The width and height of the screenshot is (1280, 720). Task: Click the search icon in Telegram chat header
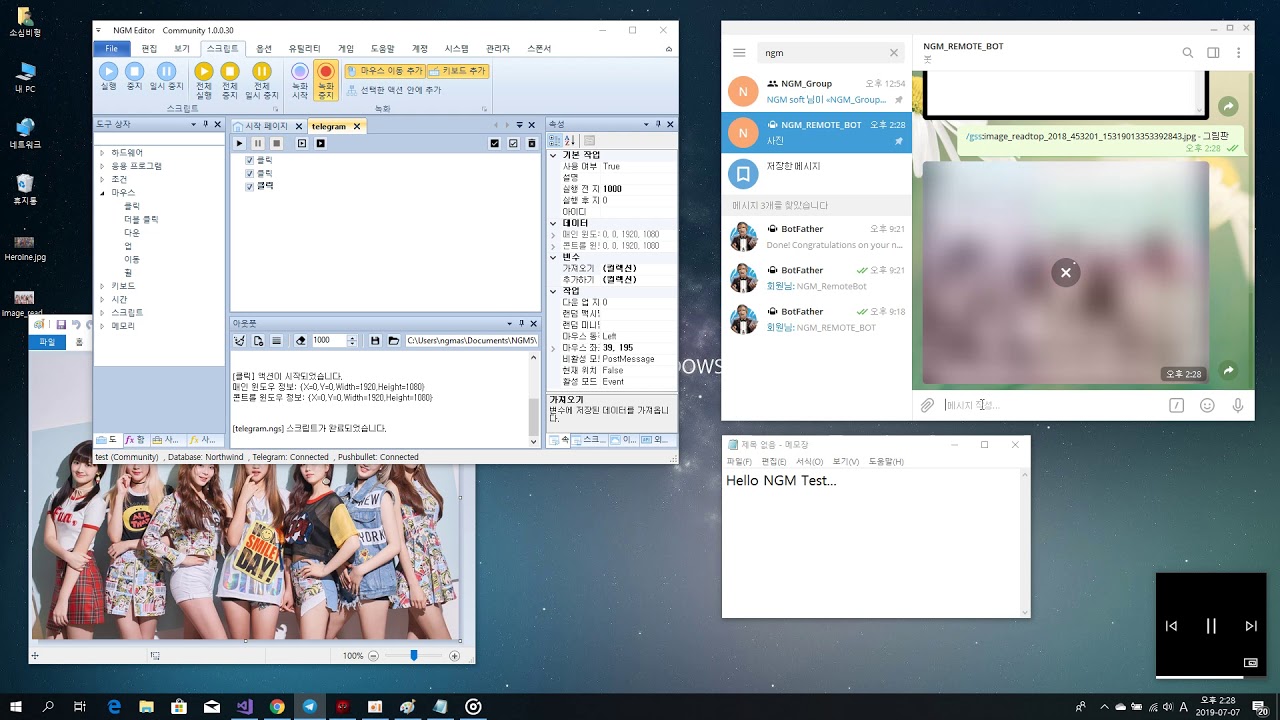pyautogui.click(x=1188, y=53)
